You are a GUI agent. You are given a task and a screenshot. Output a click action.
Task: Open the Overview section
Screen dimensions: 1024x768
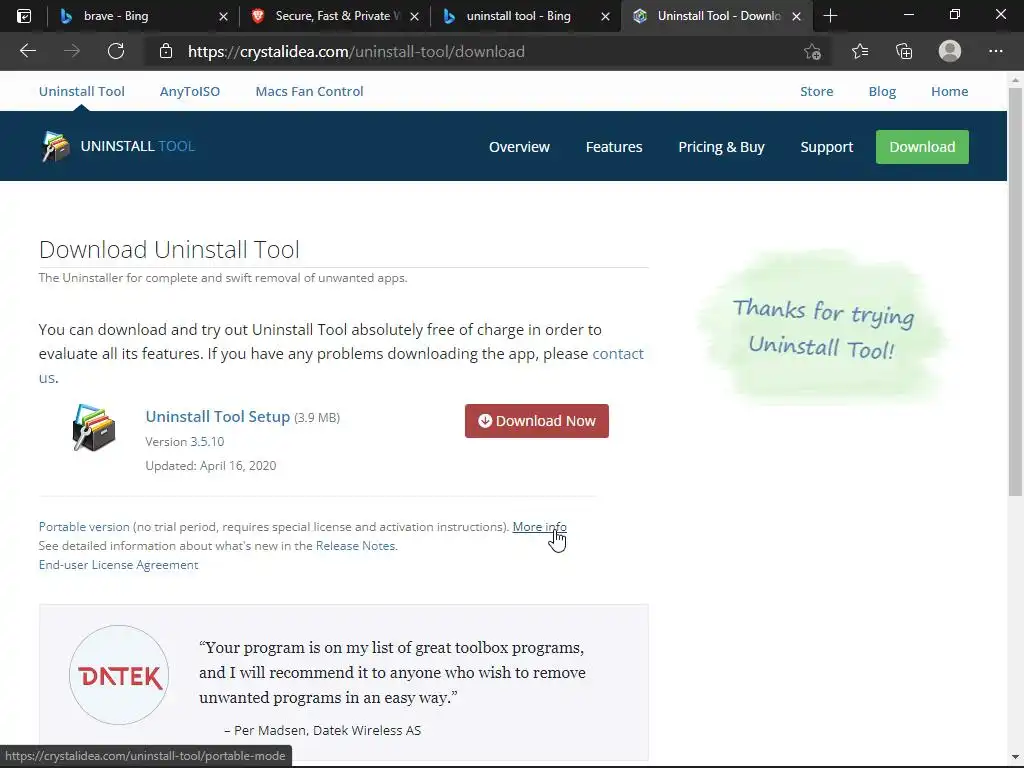[x=519, y=147]
